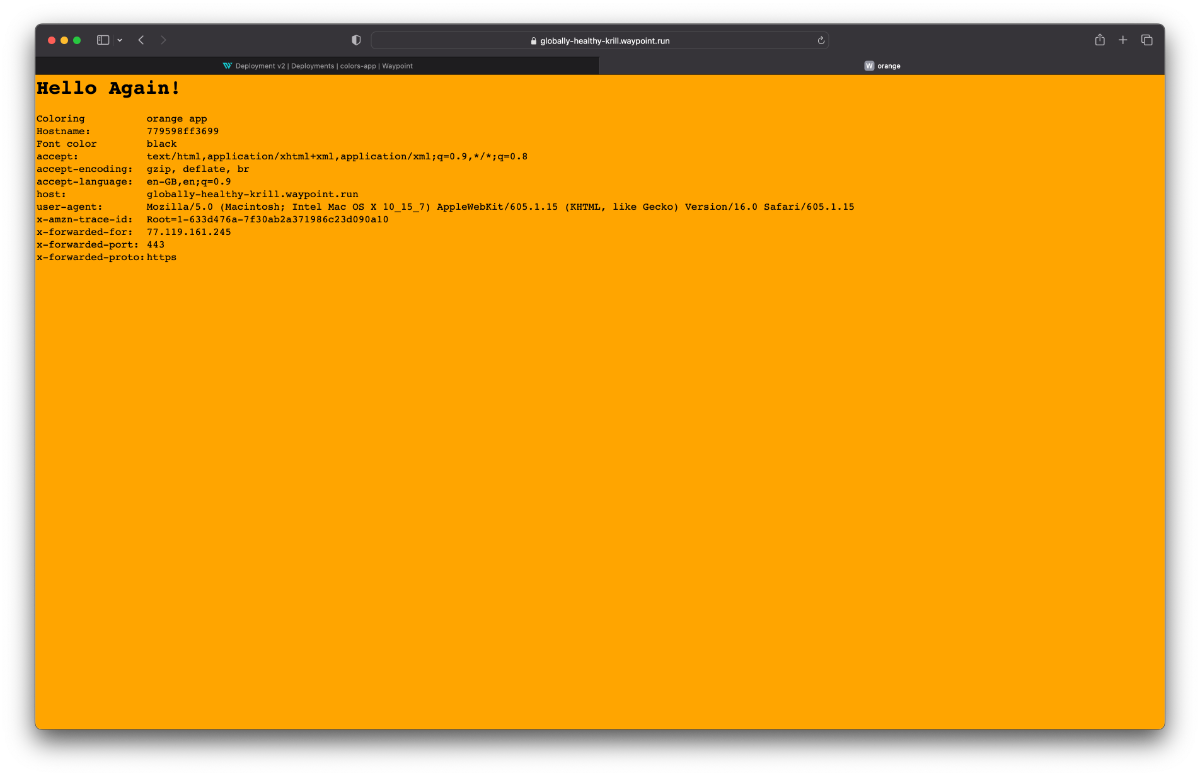Click the accept-language value en-GB,en;q=0.9
This screenshot has height=776, width=1200.
click(x=189, y=182)
